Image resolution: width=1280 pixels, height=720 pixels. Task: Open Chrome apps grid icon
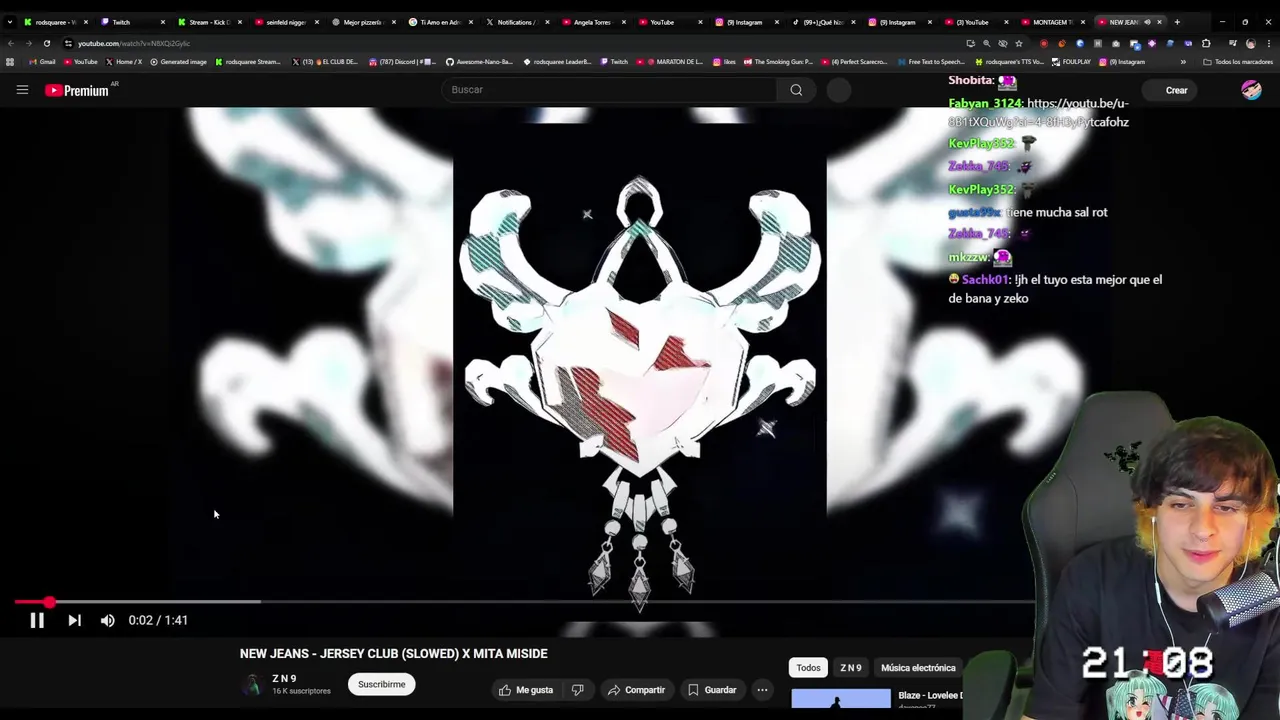(10, 62)
